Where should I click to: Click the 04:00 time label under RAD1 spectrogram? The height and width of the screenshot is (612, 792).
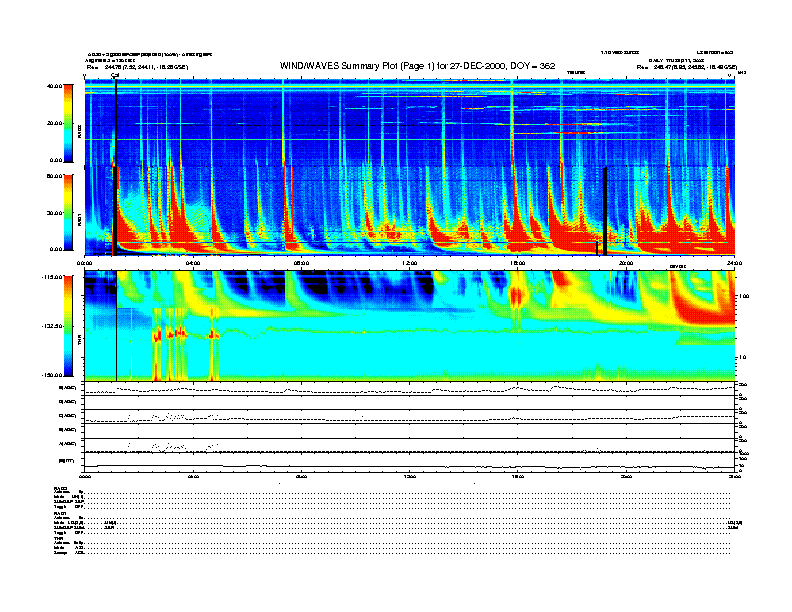[193, 263]
